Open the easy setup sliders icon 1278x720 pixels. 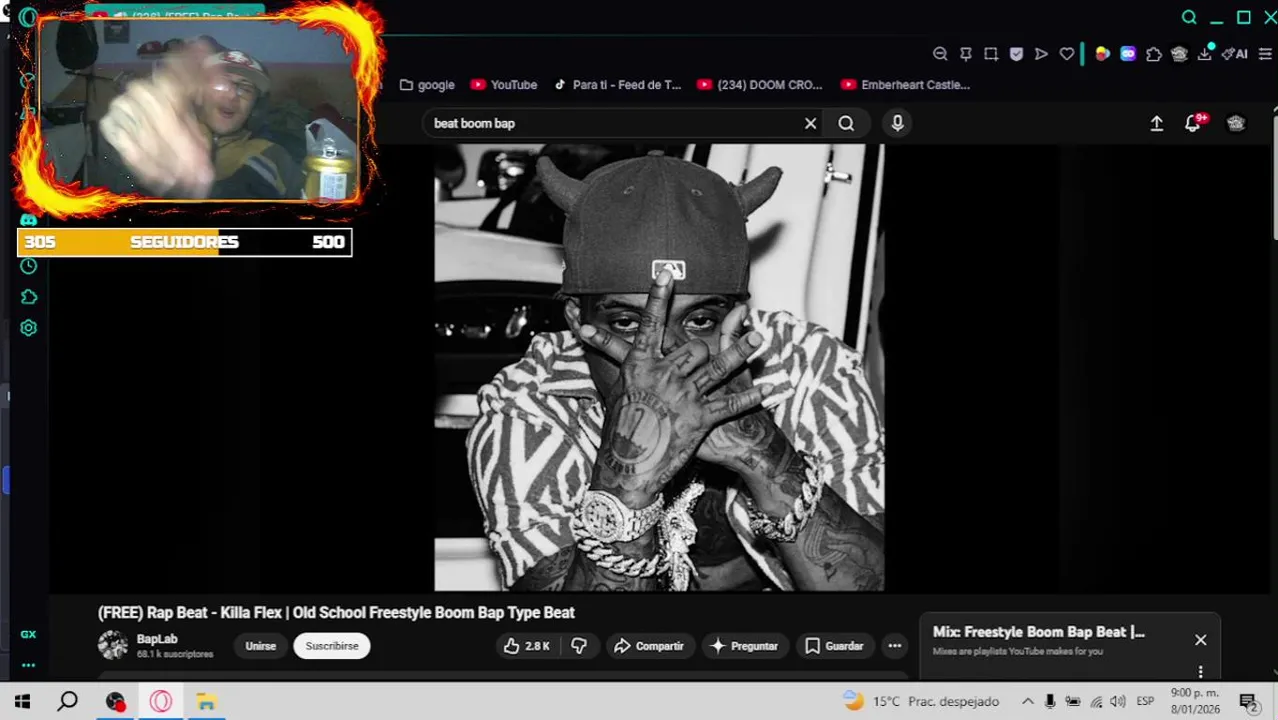1265,54
